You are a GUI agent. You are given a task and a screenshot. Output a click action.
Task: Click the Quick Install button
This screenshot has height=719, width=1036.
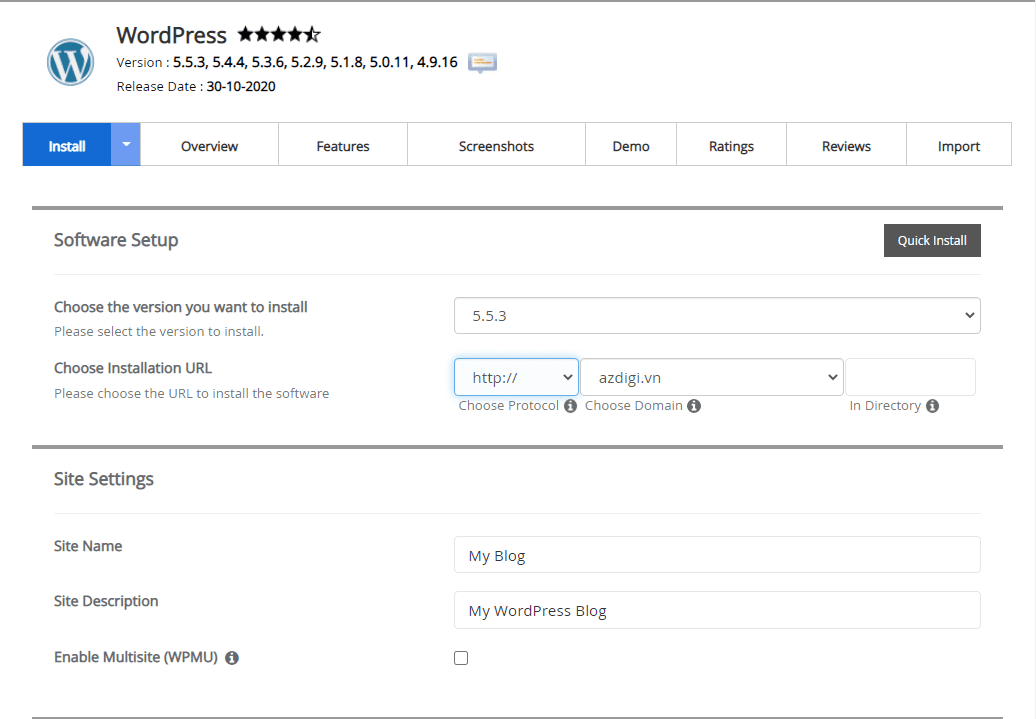932,240
